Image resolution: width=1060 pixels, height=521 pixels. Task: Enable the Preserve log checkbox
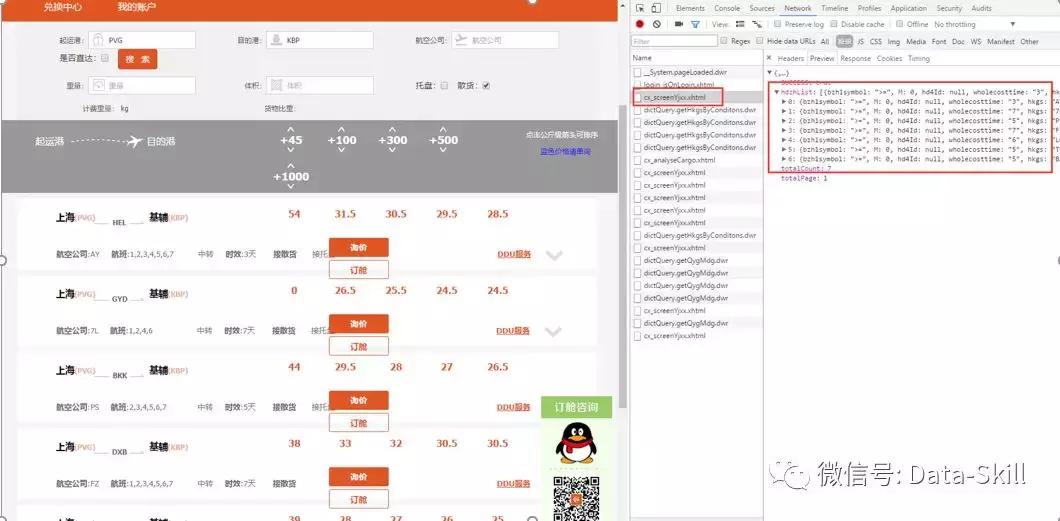[778, 24]
